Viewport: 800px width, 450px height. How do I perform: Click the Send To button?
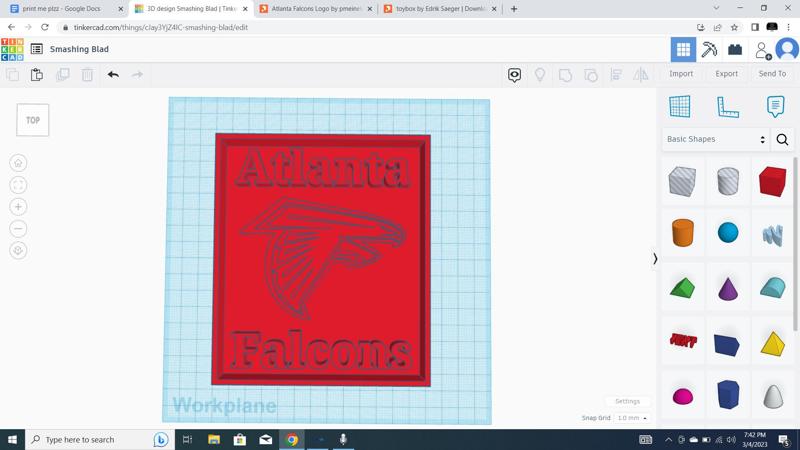pos(772,74)
